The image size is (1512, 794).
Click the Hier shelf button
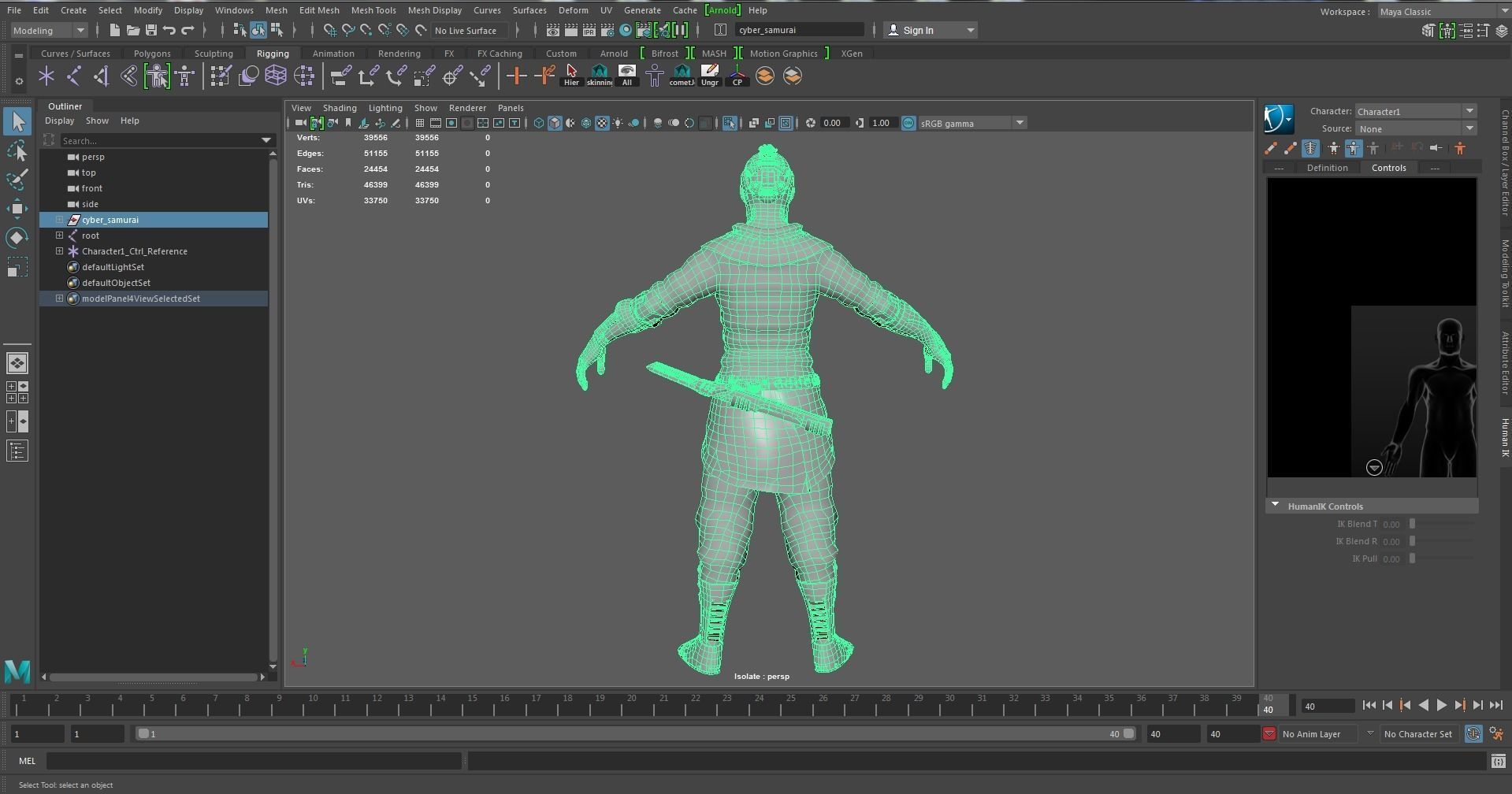tap(571, 76)
